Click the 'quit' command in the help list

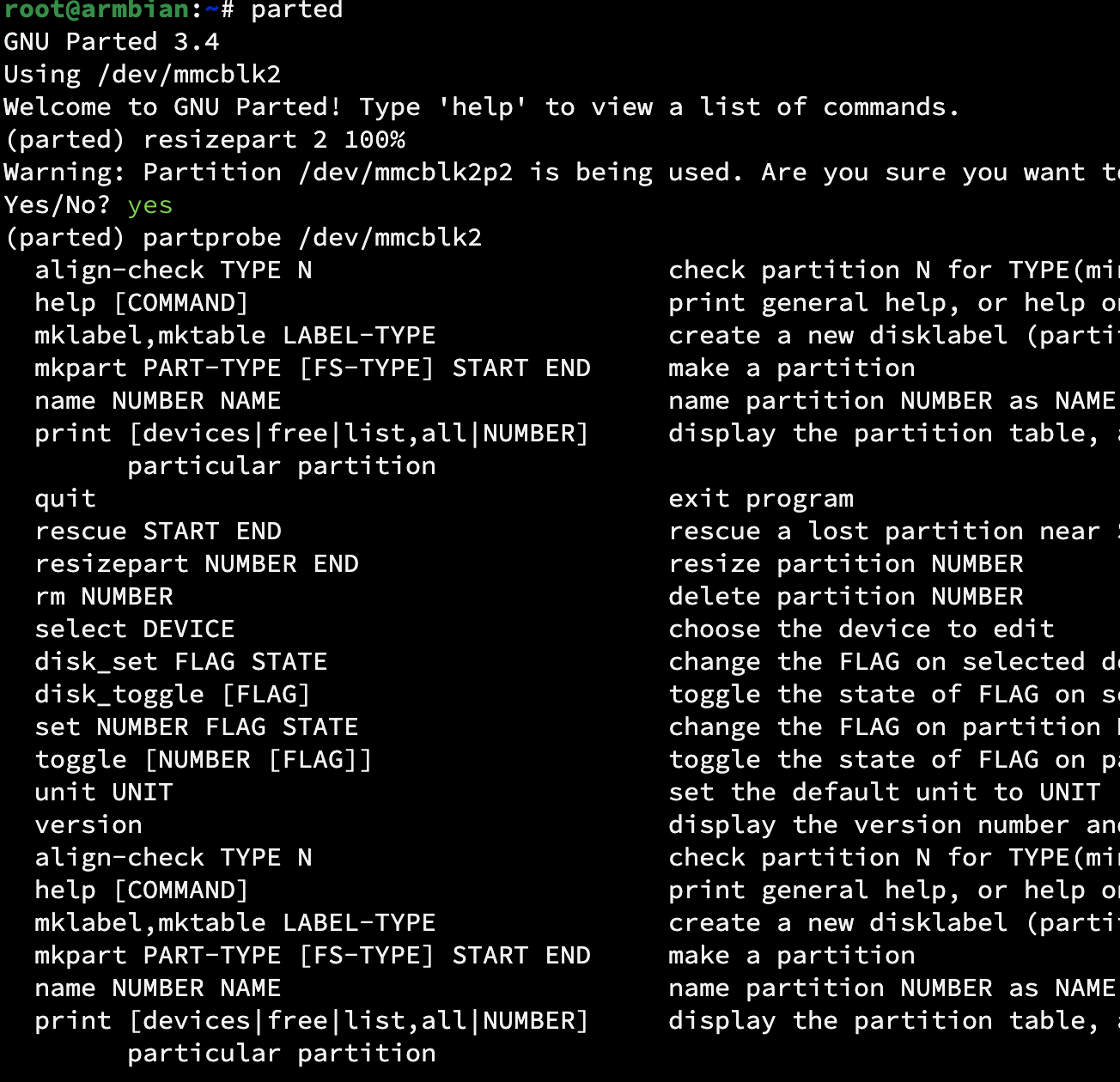65,499
